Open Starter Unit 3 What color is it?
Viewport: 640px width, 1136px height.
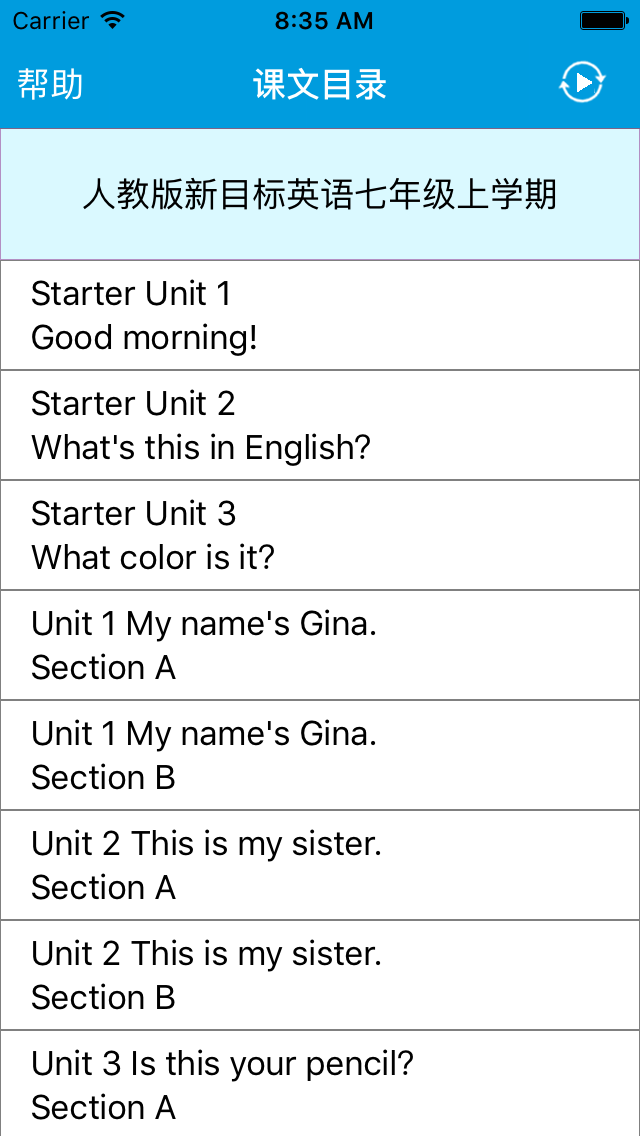[x=320, y=535]
